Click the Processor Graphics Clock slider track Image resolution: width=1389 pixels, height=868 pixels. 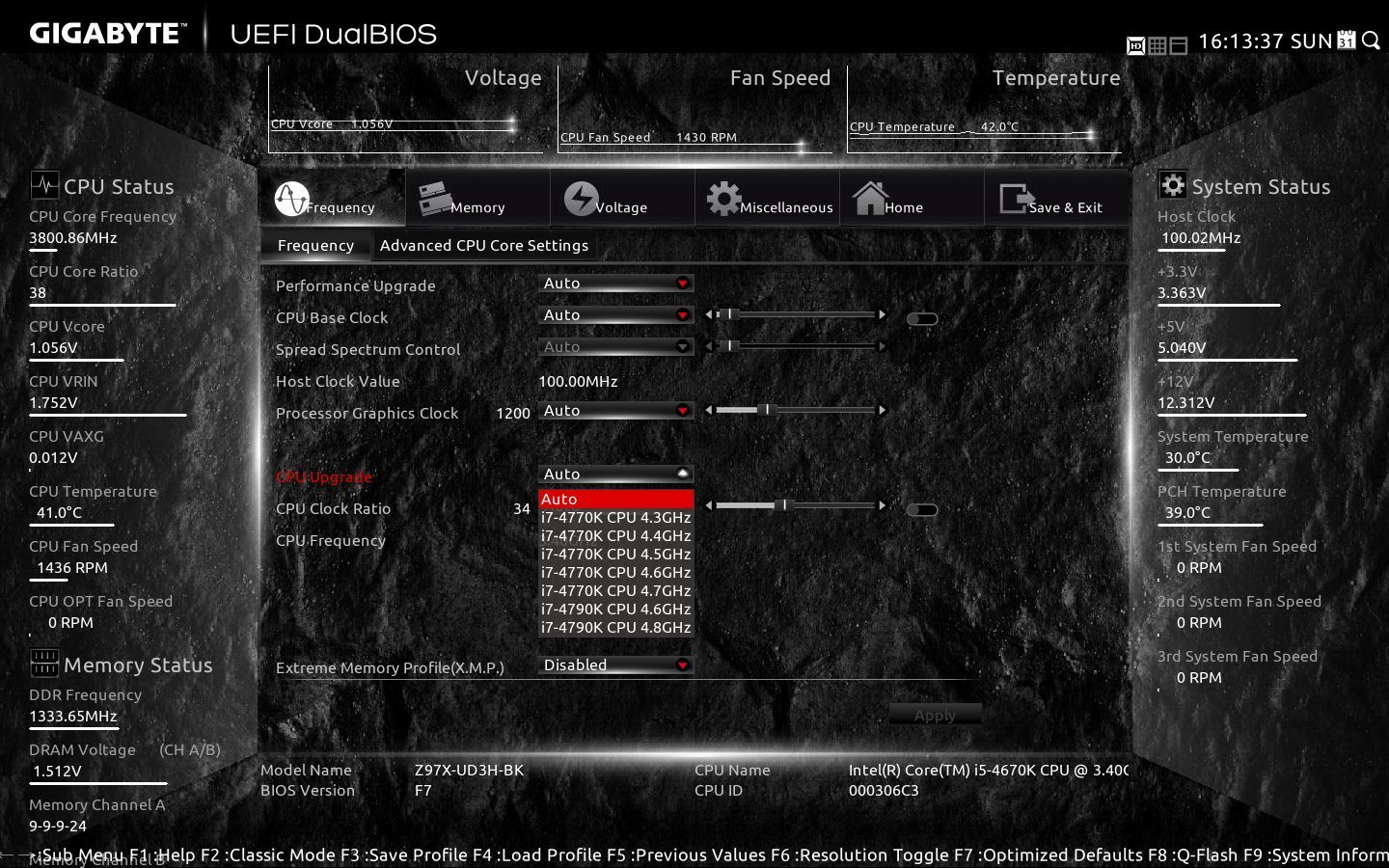pyautogui.click(x=796, y=410)
